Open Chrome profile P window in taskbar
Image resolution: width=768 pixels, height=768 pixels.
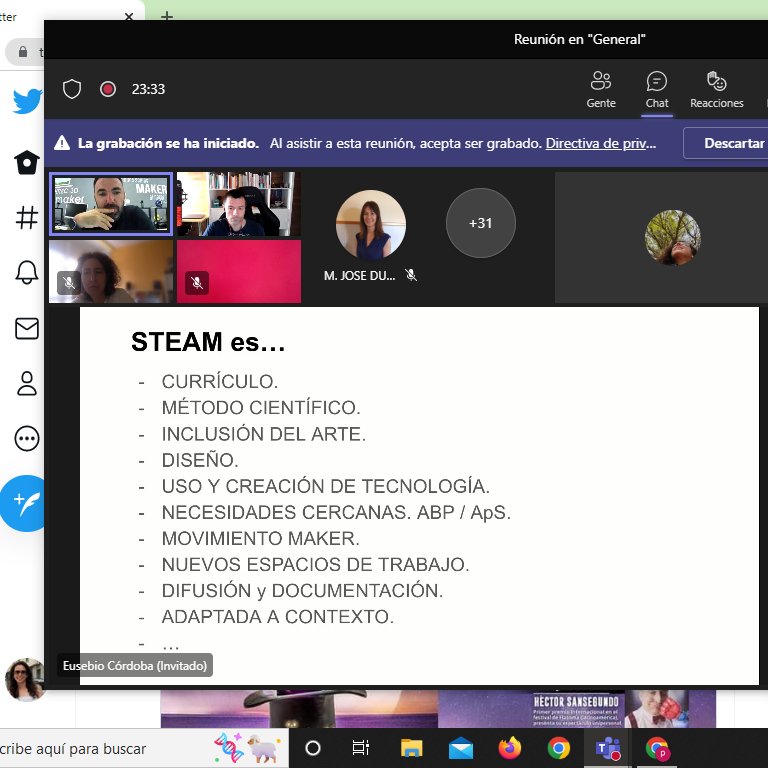[x=657, y=749]
